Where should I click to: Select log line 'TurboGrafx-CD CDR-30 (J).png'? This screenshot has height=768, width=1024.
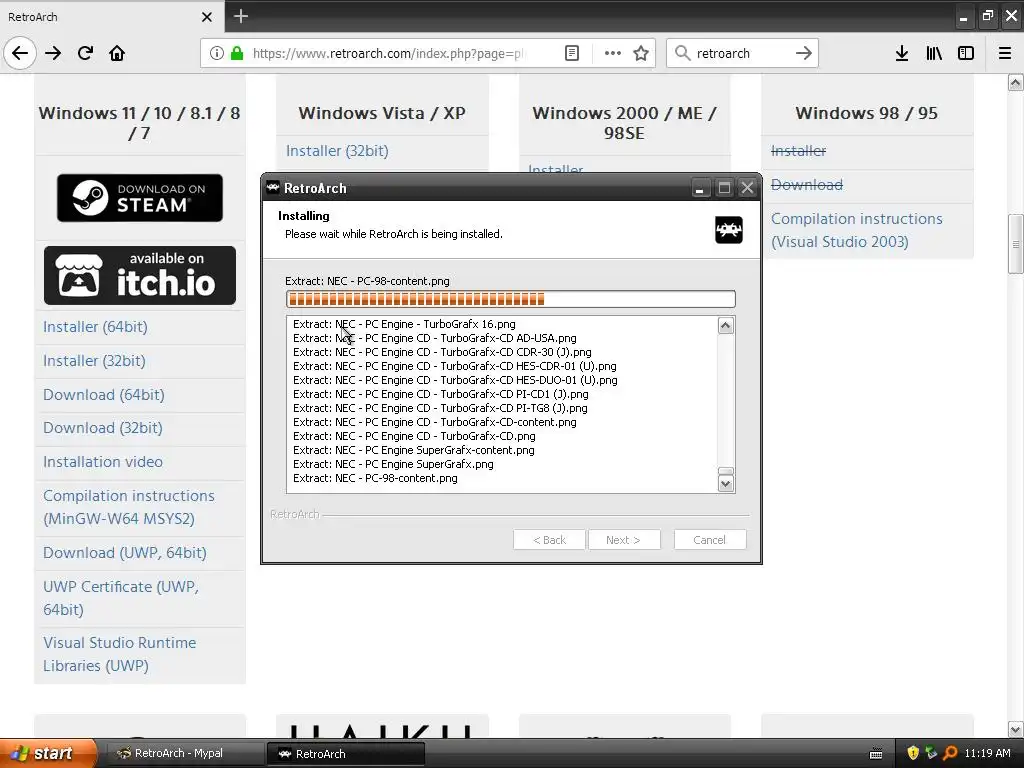click(x=442, y=352)
